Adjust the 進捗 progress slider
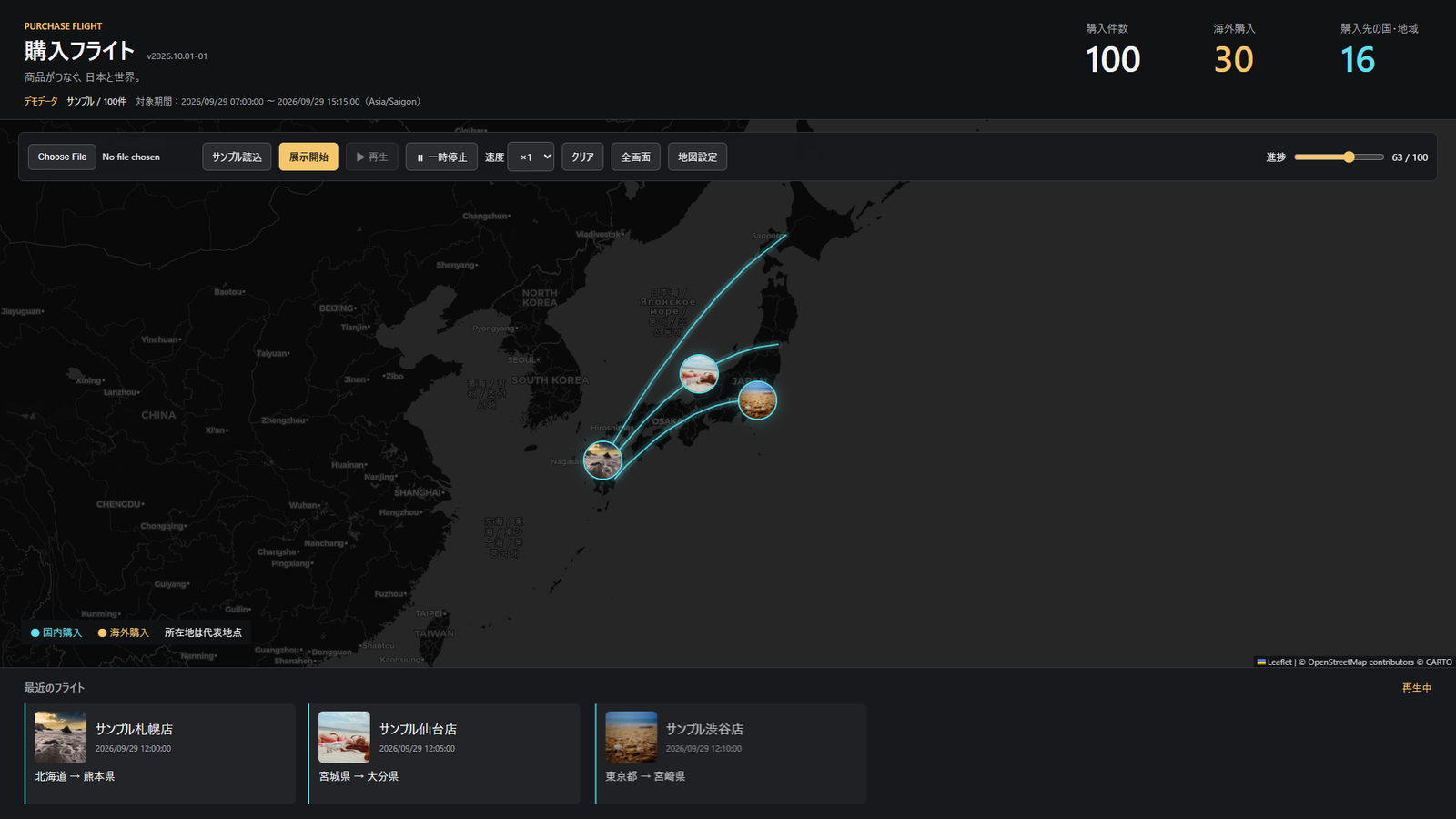The image size is (1456, 819). tap(1339, 157)
